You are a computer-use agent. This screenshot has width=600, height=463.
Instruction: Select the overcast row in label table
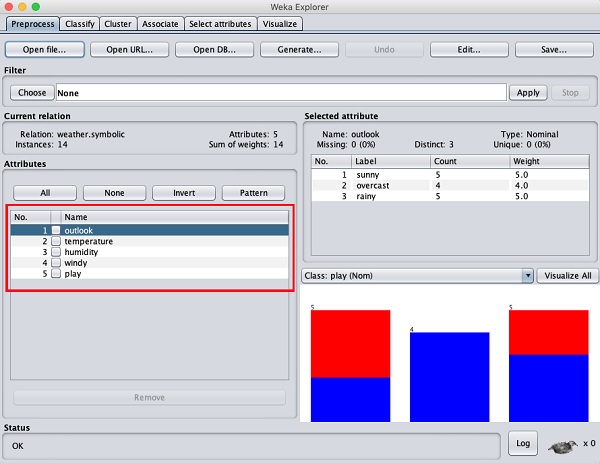[x=375, y=185]
